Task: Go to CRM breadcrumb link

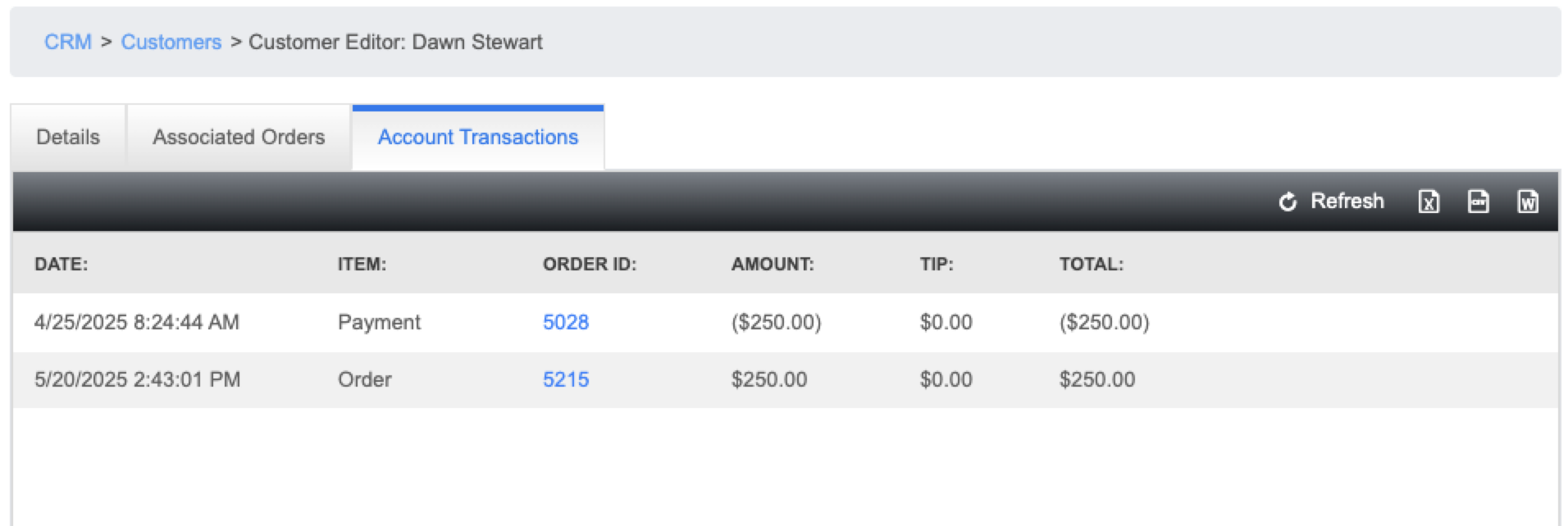Action: coord(68,42)
